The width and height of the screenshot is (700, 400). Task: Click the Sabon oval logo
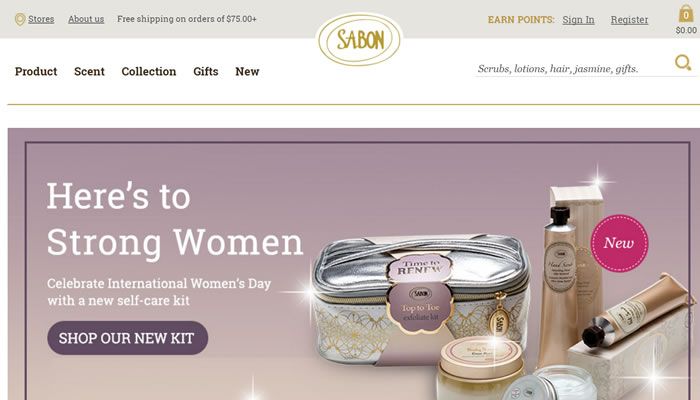click(x=359, y=40)
